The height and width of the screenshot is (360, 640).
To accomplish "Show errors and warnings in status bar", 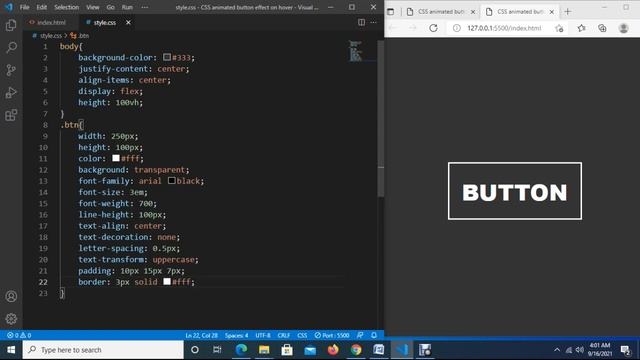I will pyautogui.click(x=19, y=335).
